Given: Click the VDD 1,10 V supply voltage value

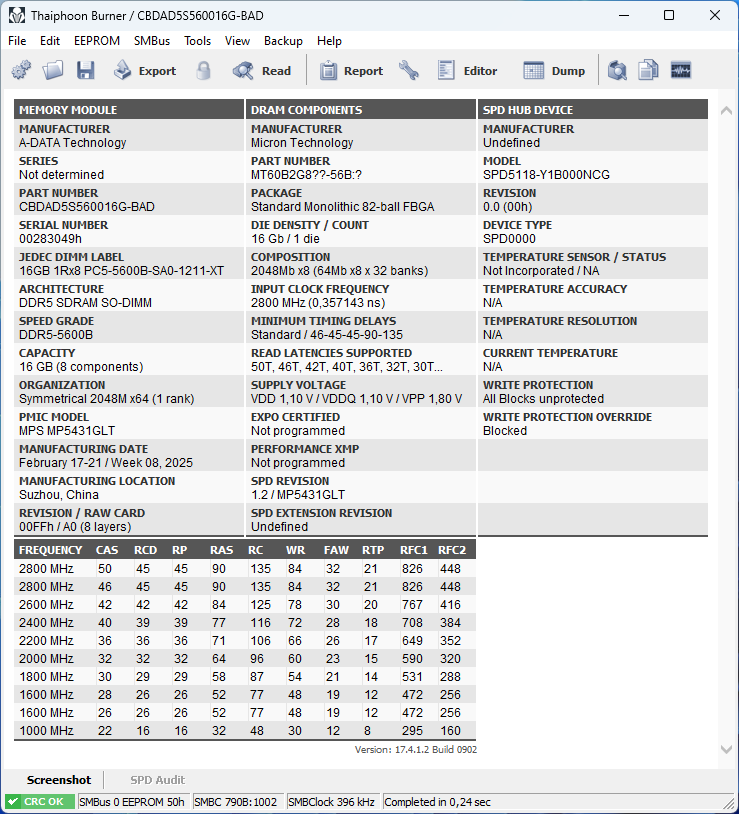Looking at the screenshot, I should click(x=357, y=399).
